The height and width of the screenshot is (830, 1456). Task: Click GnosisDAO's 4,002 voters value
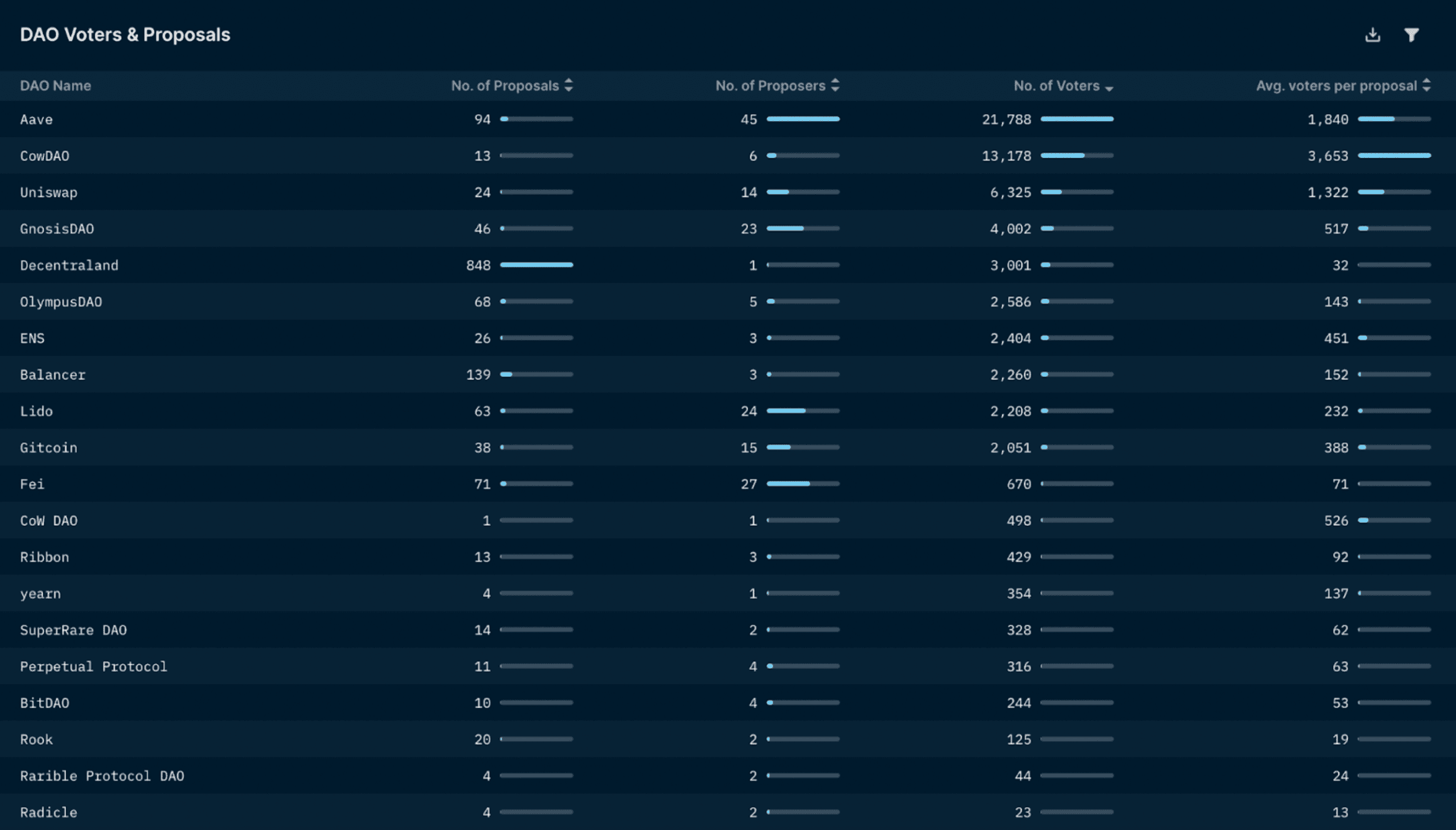point(1010,229)
